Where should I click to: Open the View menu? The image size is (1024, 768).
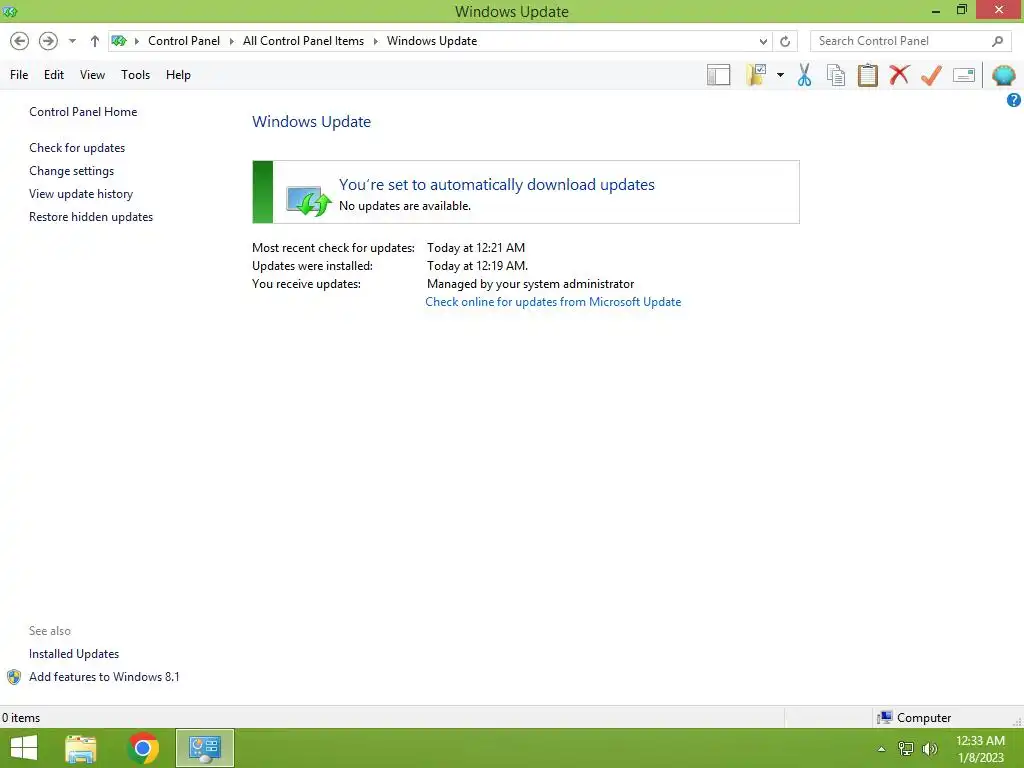(92, 75)
